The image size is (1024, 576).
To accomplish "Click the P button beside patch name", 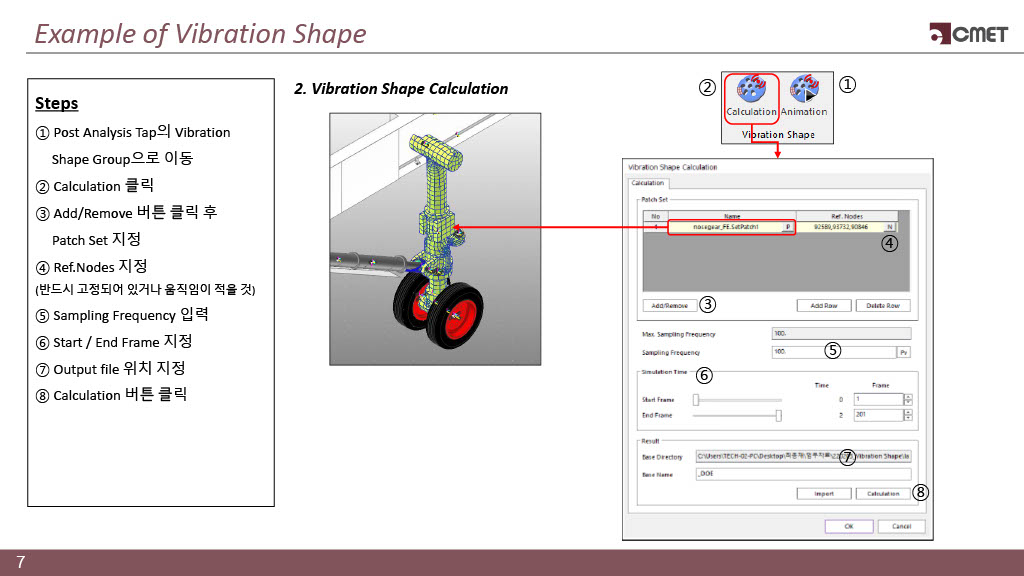I will (787, 227).
